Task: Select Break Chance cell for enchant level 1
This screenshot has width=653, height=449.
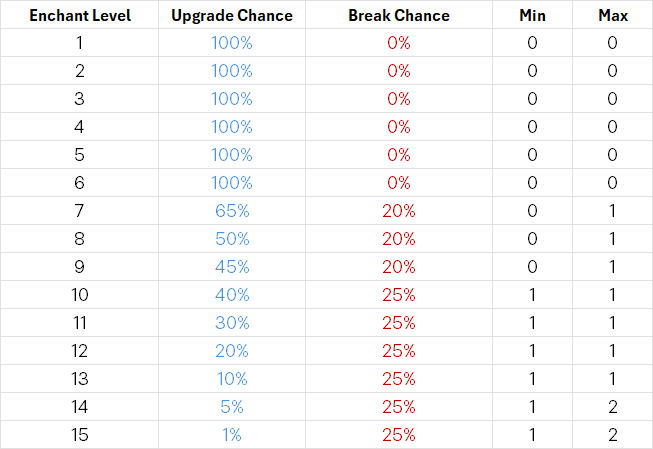Action: point(399,43)
